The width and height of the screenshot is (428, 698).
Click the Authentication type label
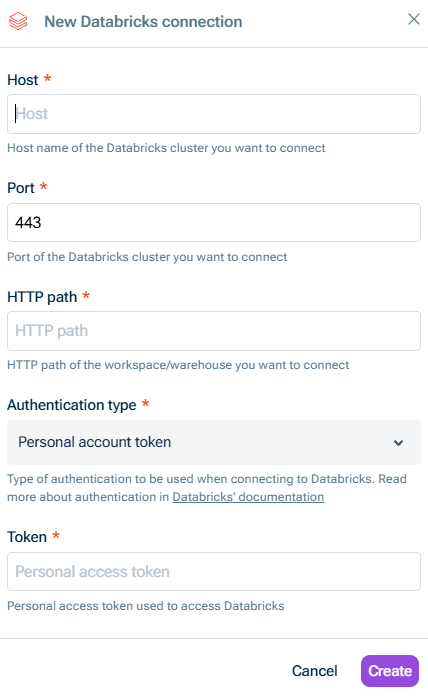[x=72, y=405]
